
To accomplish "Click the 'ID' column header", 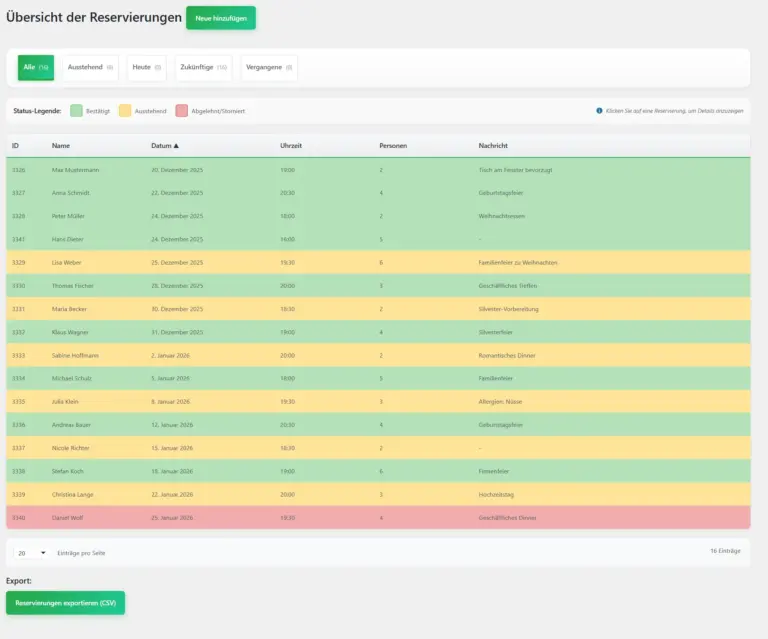I will pyautogui.click(x=15, y=145).
